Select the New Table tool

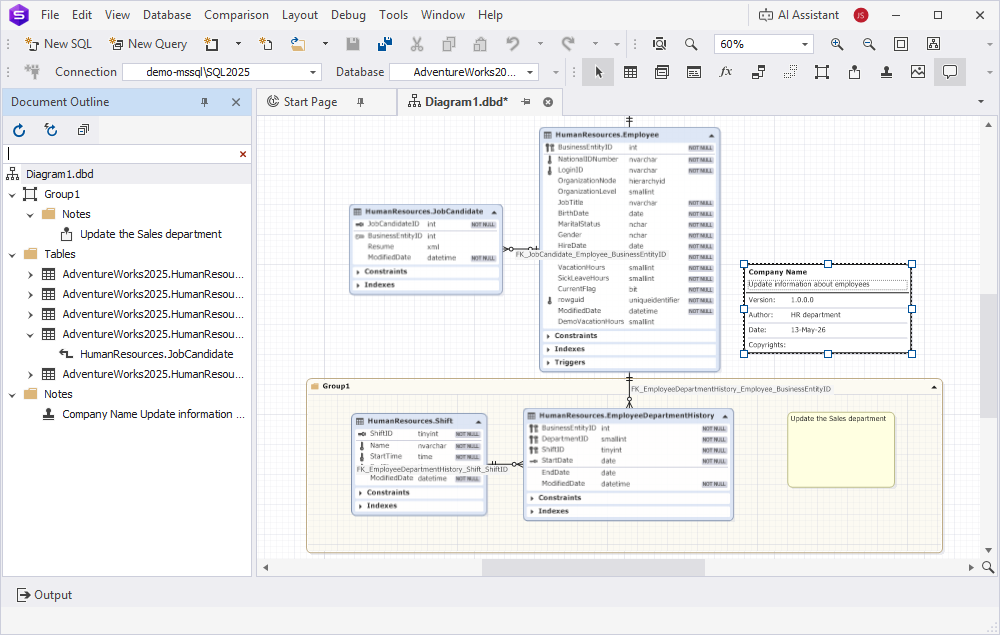(x=630, y=72)
